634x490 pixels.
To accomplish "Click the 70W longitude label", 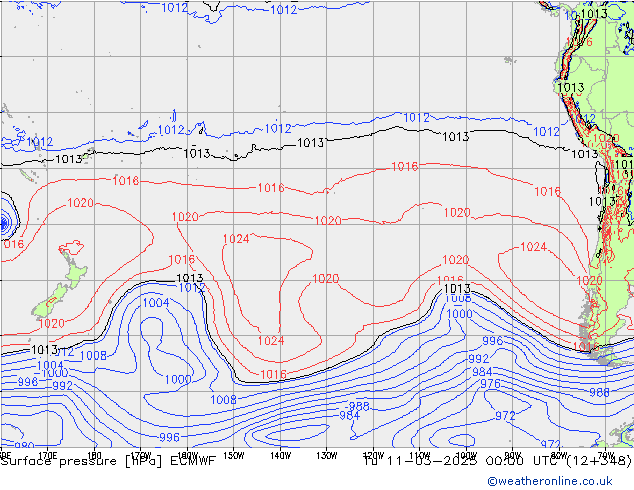I will 606,456.
